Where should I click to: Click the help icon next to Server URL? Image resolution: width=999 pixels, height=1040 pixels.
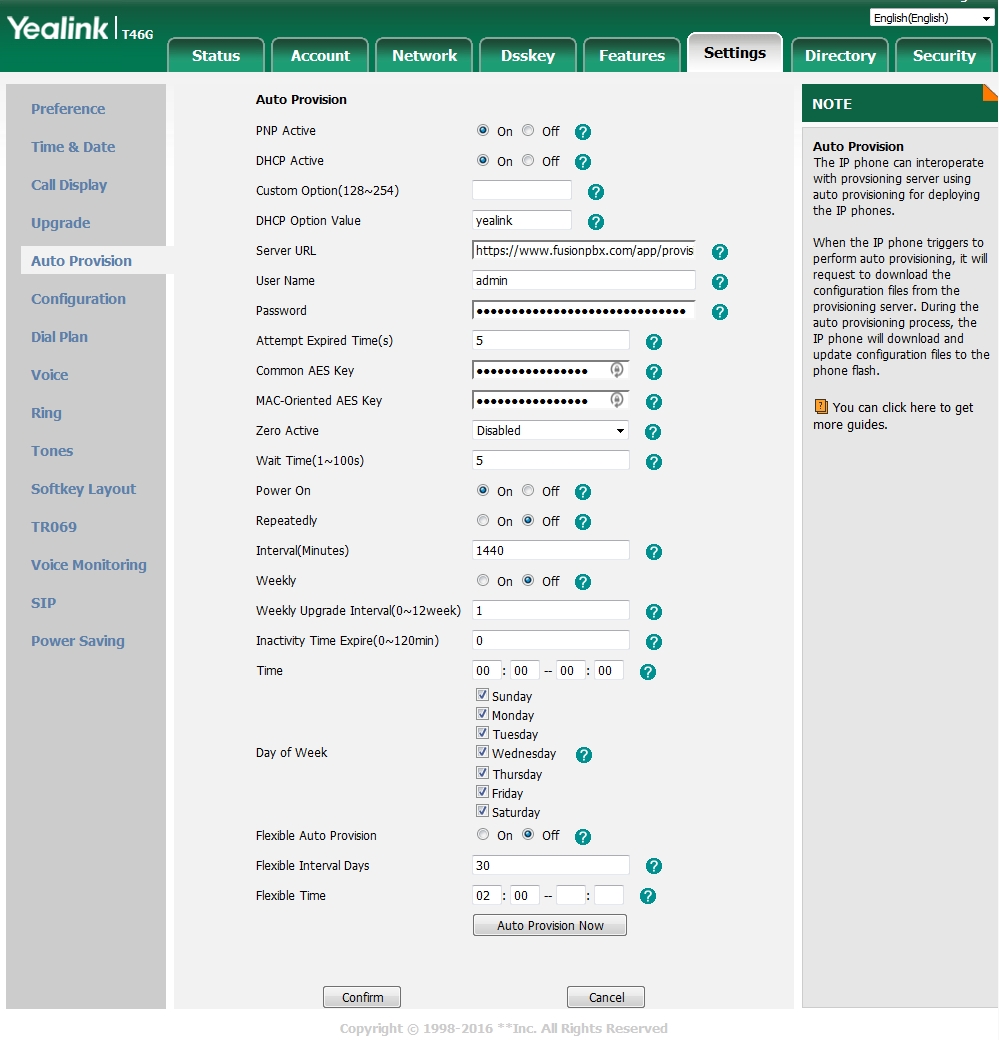click(x=719, y=252)
